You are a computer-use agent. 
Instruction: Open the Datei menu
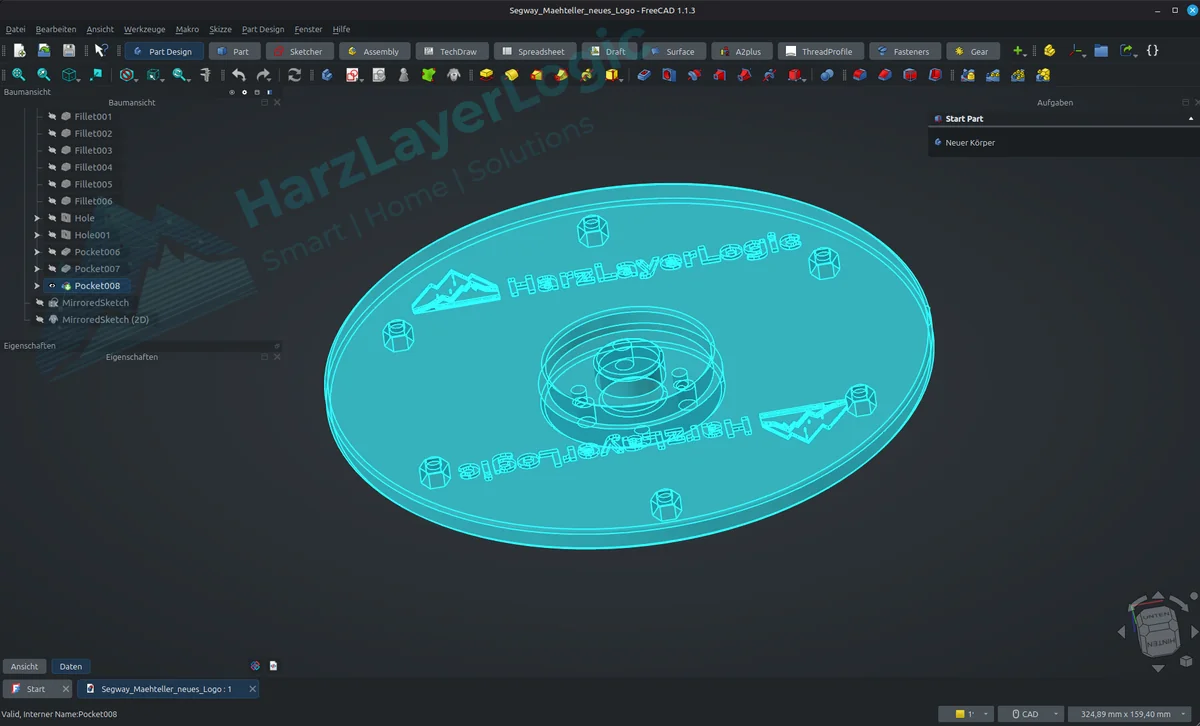[x=16, y=30]
